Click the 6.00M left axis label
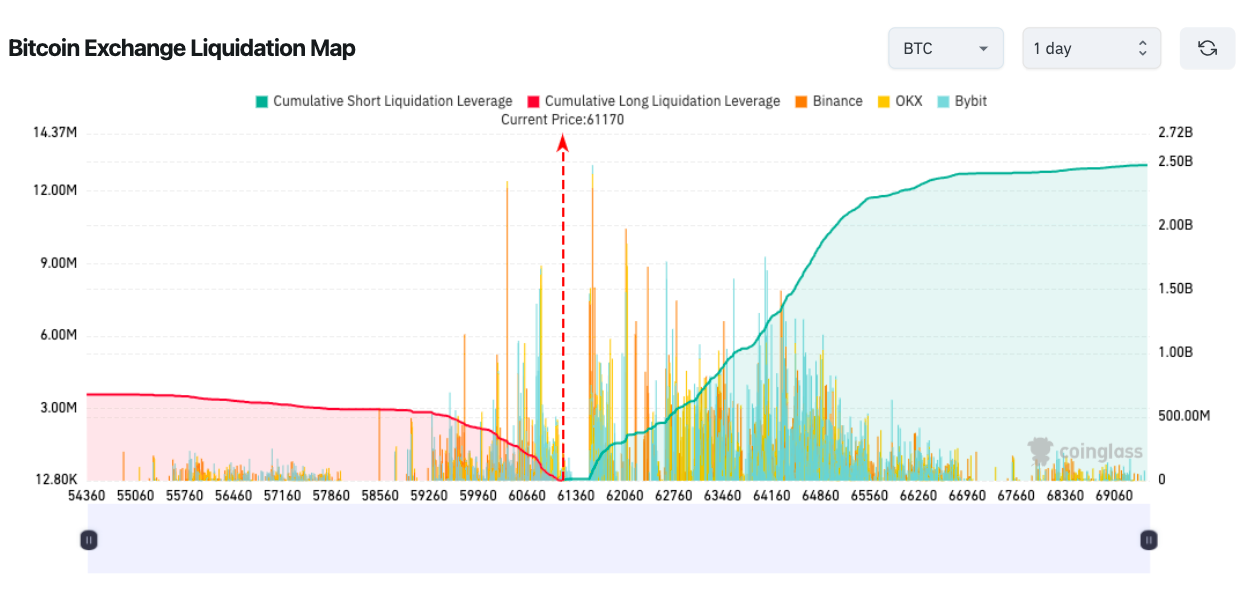1249x613 pixels. tap(58, 335)
